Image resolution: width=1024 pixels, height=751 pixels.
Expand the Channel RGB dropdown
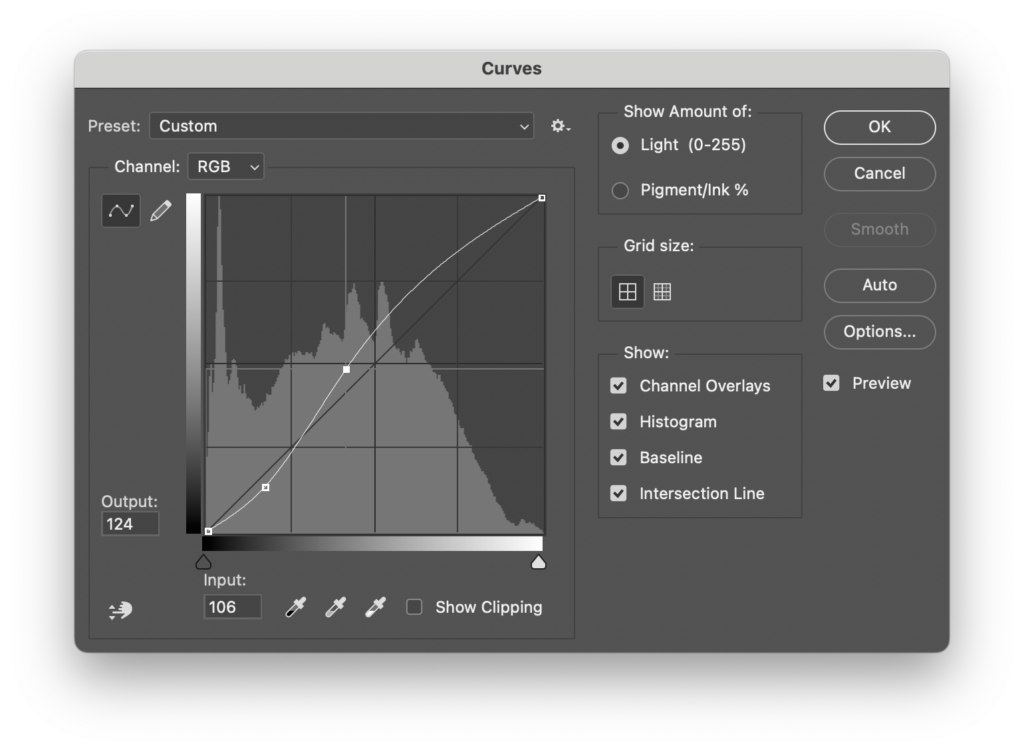pyautogui.click(x=226, y=167)
